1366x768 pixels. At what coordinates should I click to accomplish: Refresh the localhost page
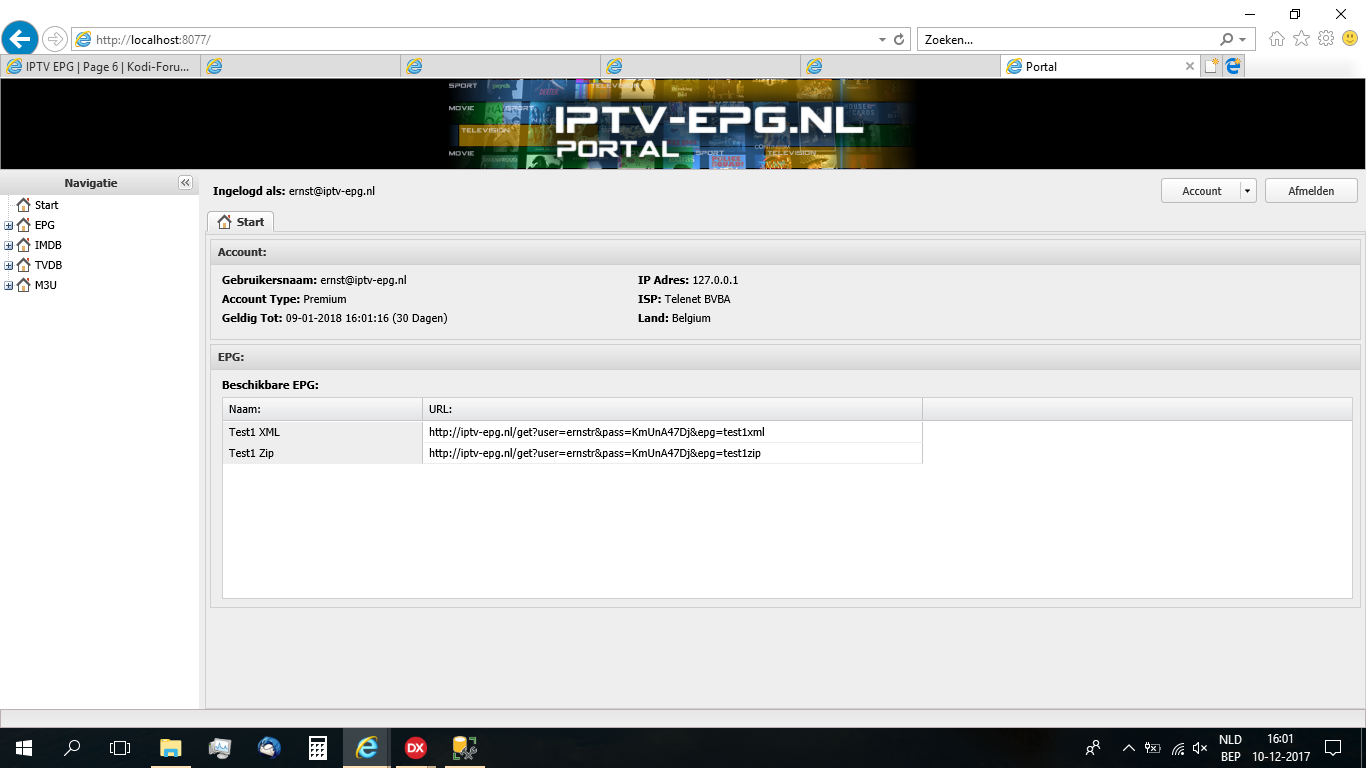899,40
